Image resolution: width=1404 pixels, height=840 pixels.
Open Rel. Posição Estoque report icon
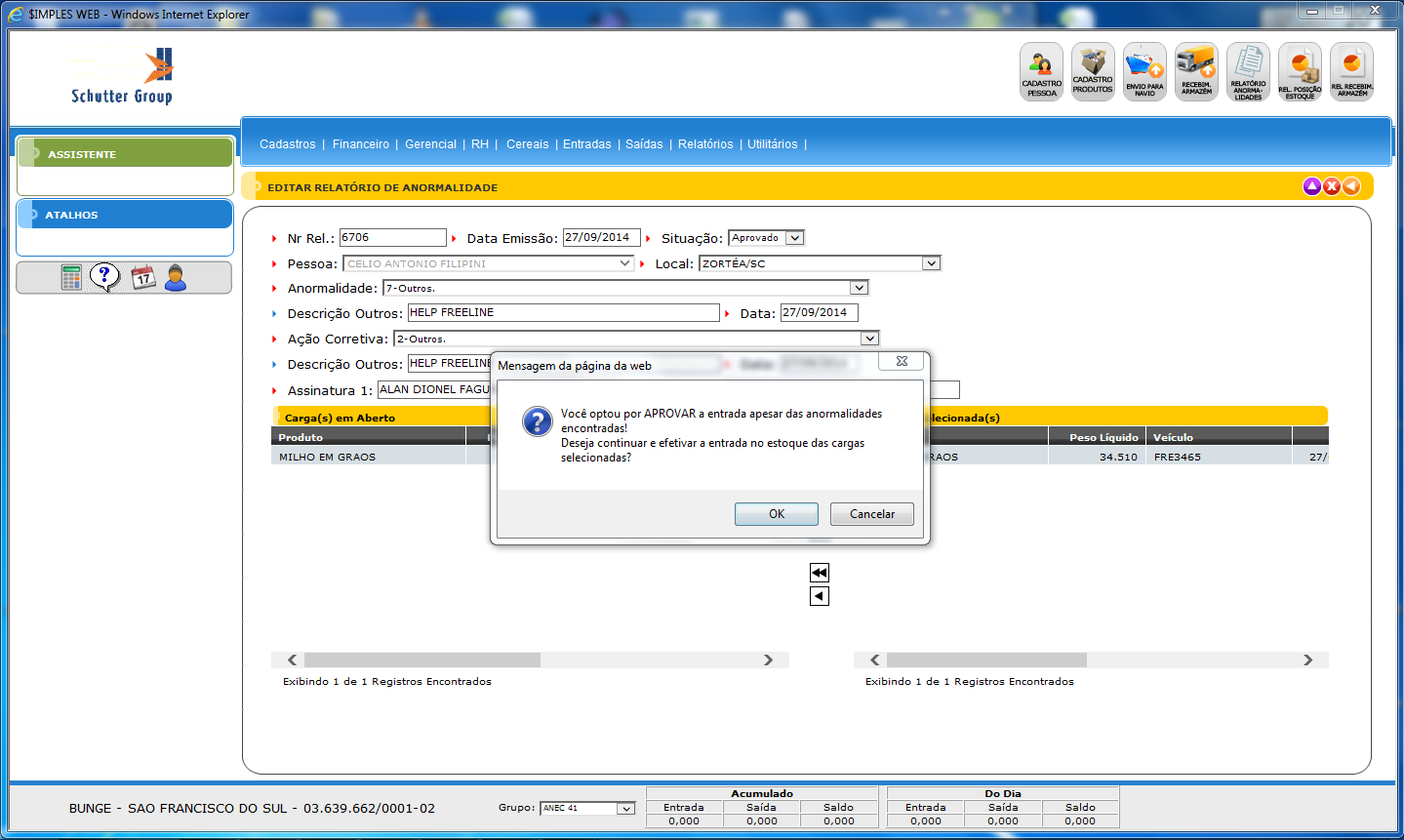pyautogui.click(x=1300, y=71)
